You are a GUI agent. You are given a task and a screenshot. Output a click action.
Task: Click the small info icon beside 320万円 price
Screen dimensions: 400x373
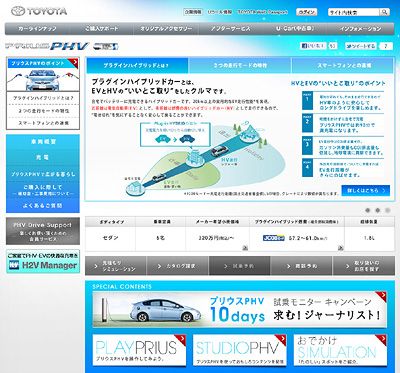tap(245, 248)
